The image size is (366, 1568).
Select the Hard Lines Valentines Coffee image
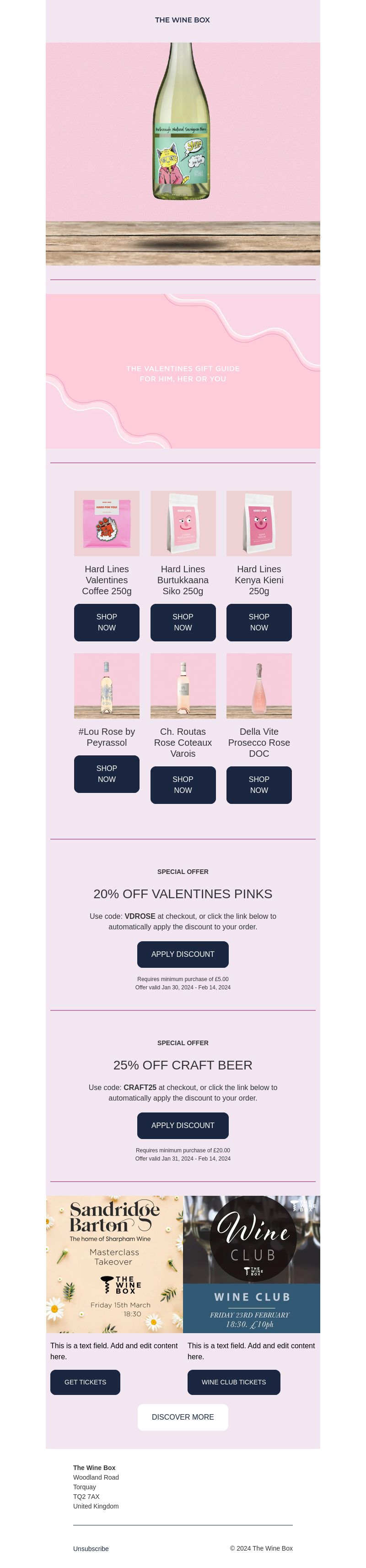(107, 523)
